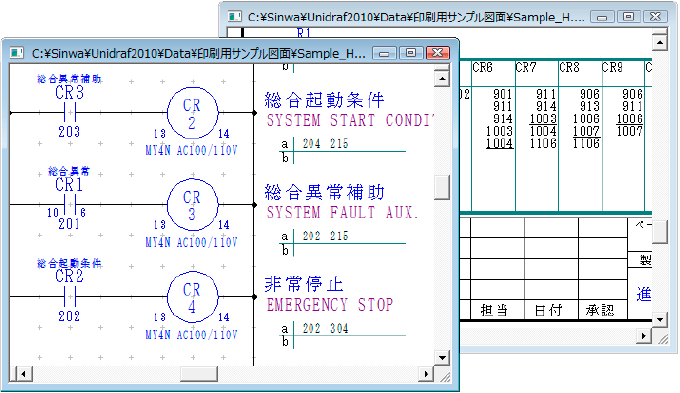Click front window horizontal scroll right arrow
This screenshot has height=393, width=680.
[425, 374]
